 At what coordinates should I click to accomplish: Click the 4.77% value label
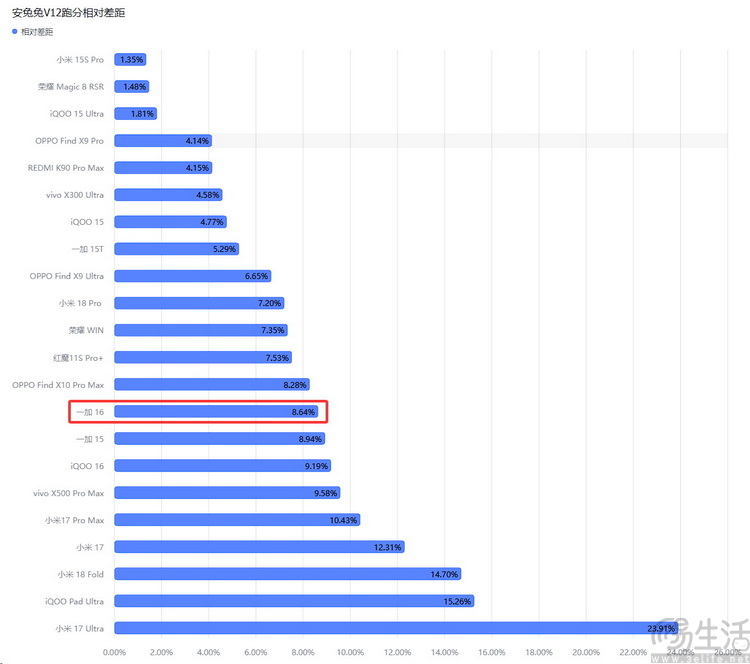click(212, 222)
